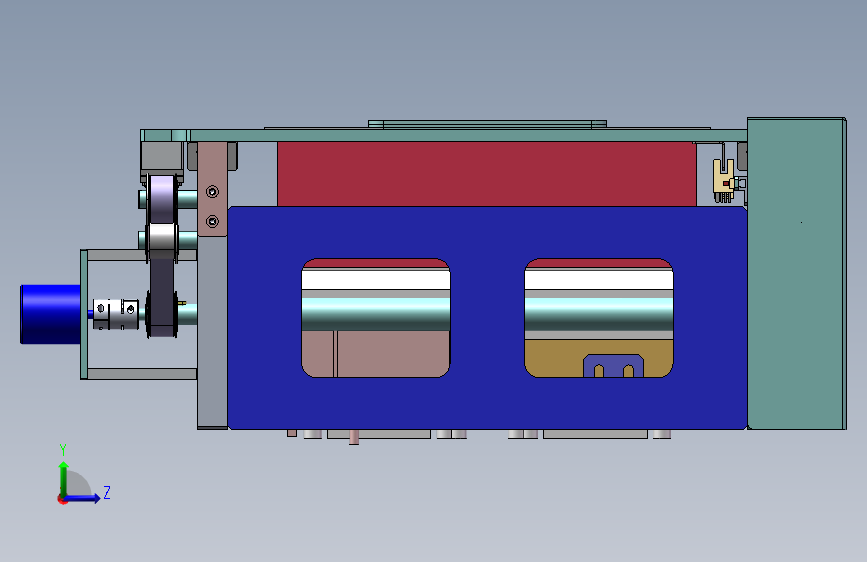
Task: Select the pink block in the left window
Action: pos(376,354)
